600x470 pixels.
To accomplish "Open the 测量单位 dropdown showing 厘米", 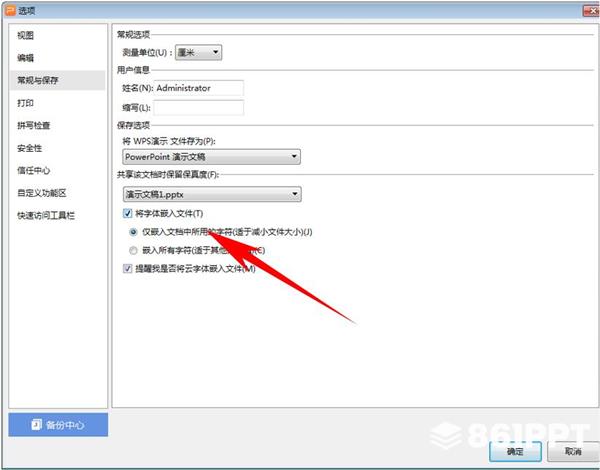I will click(198, 52).
